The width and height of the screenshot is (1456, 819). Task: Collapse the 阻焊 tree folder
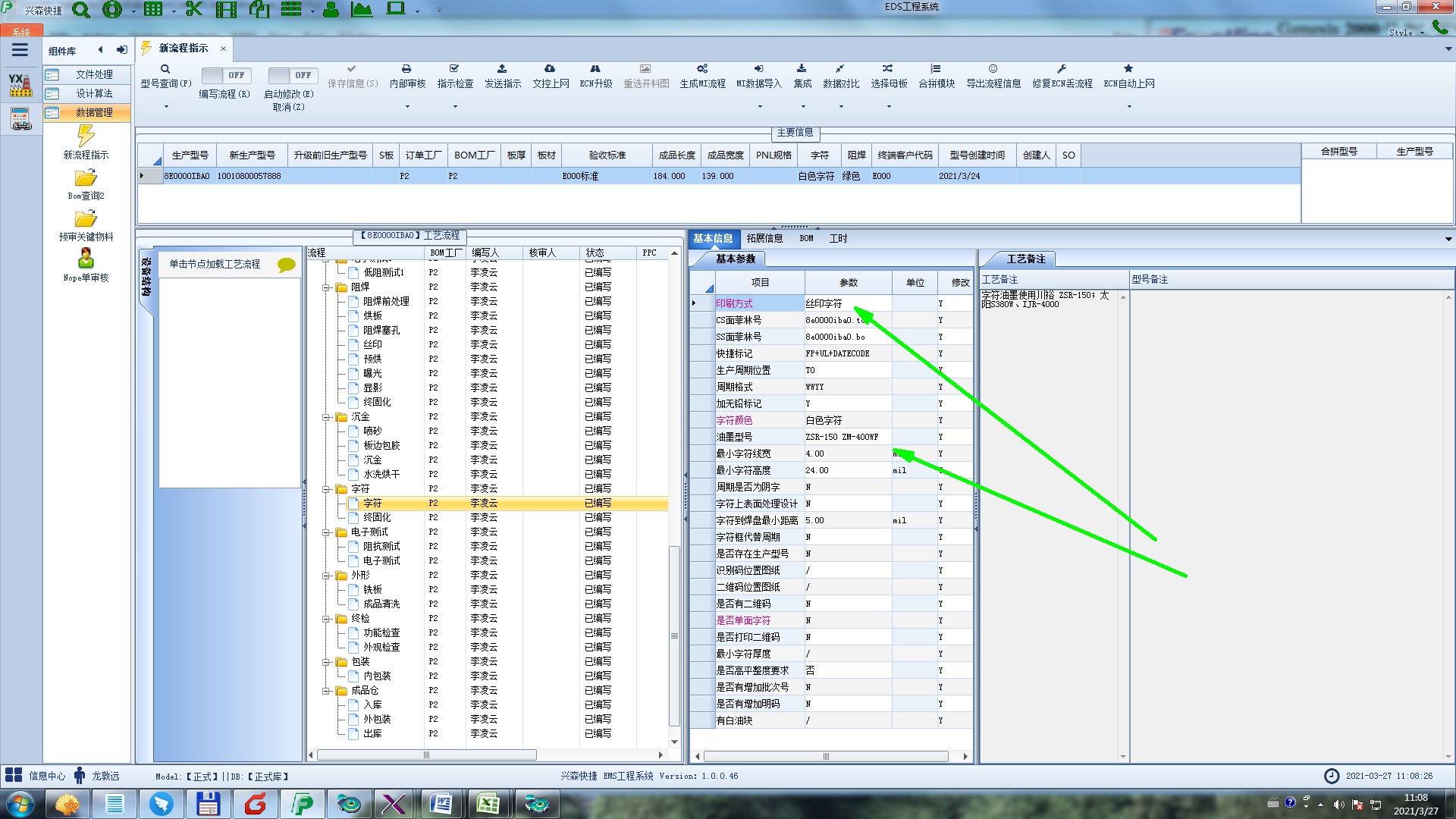pos(326,287)
